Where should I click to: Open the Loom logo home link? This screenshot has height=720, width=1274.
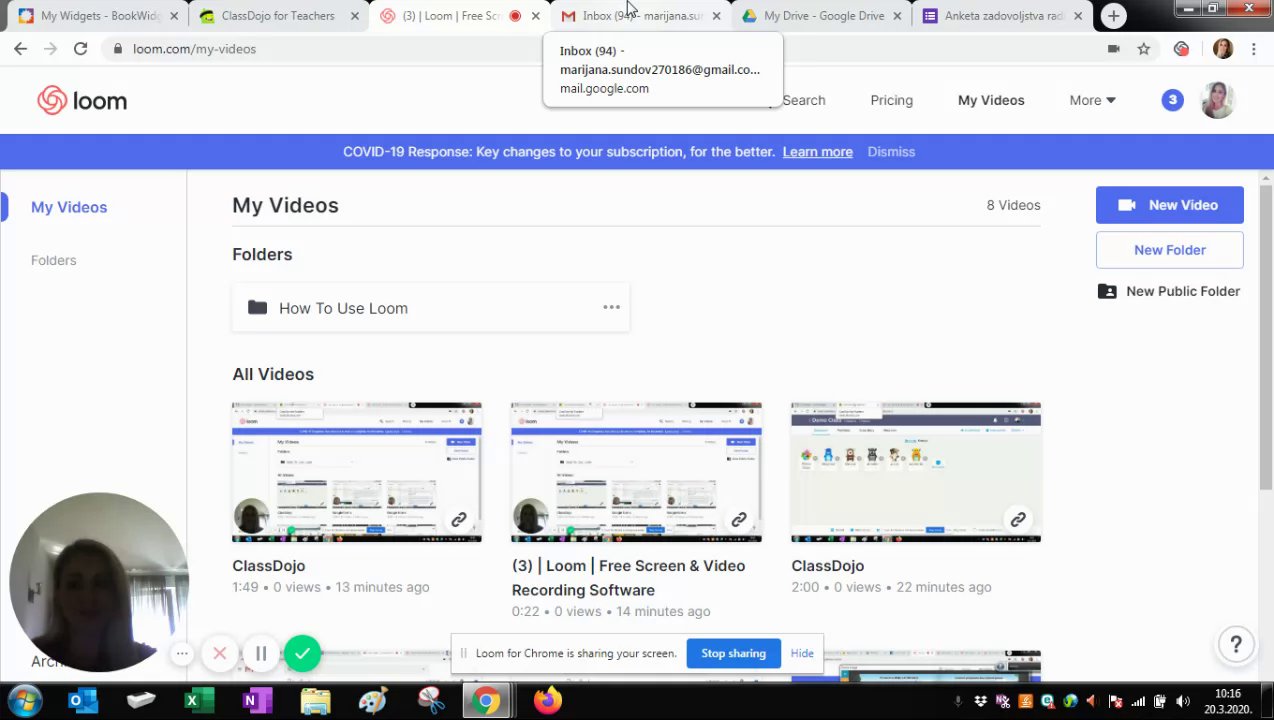(x=82, y=100)
